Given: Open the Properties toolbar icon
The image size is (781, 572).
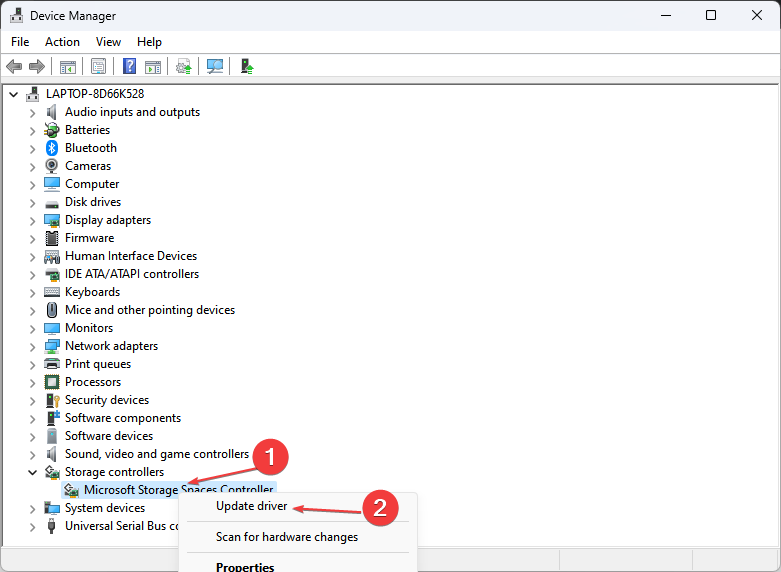Looking at the screenshot, I should tap(99, 66).
